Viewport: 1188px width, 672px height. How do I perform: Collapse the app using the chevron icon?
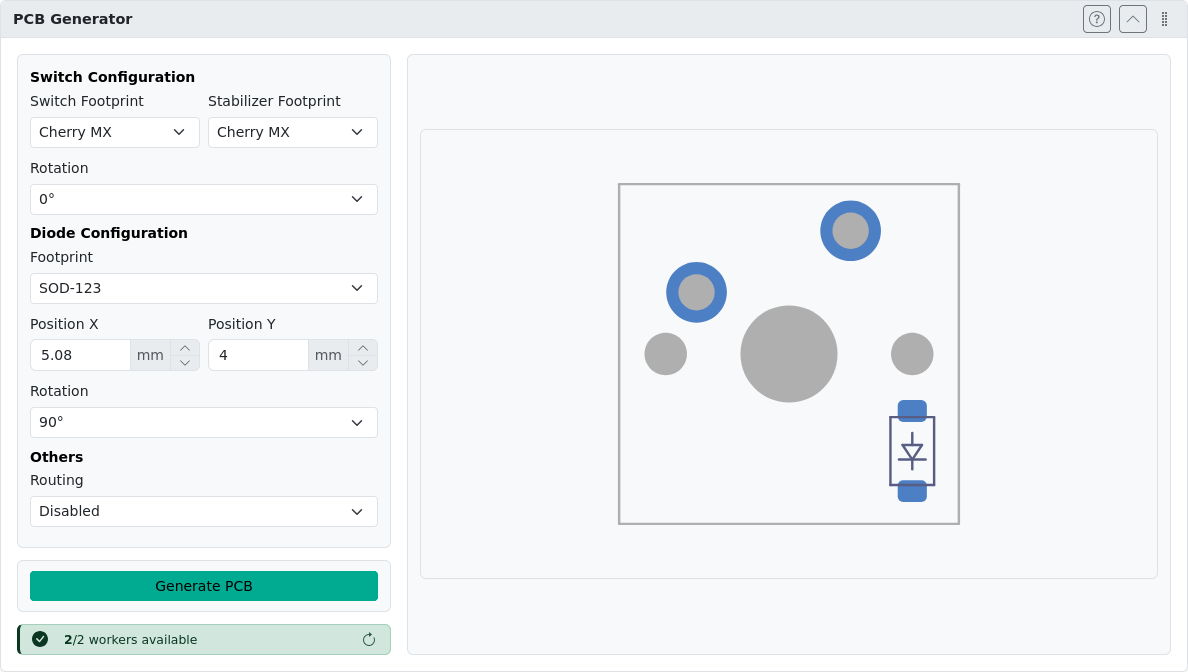1132,19
